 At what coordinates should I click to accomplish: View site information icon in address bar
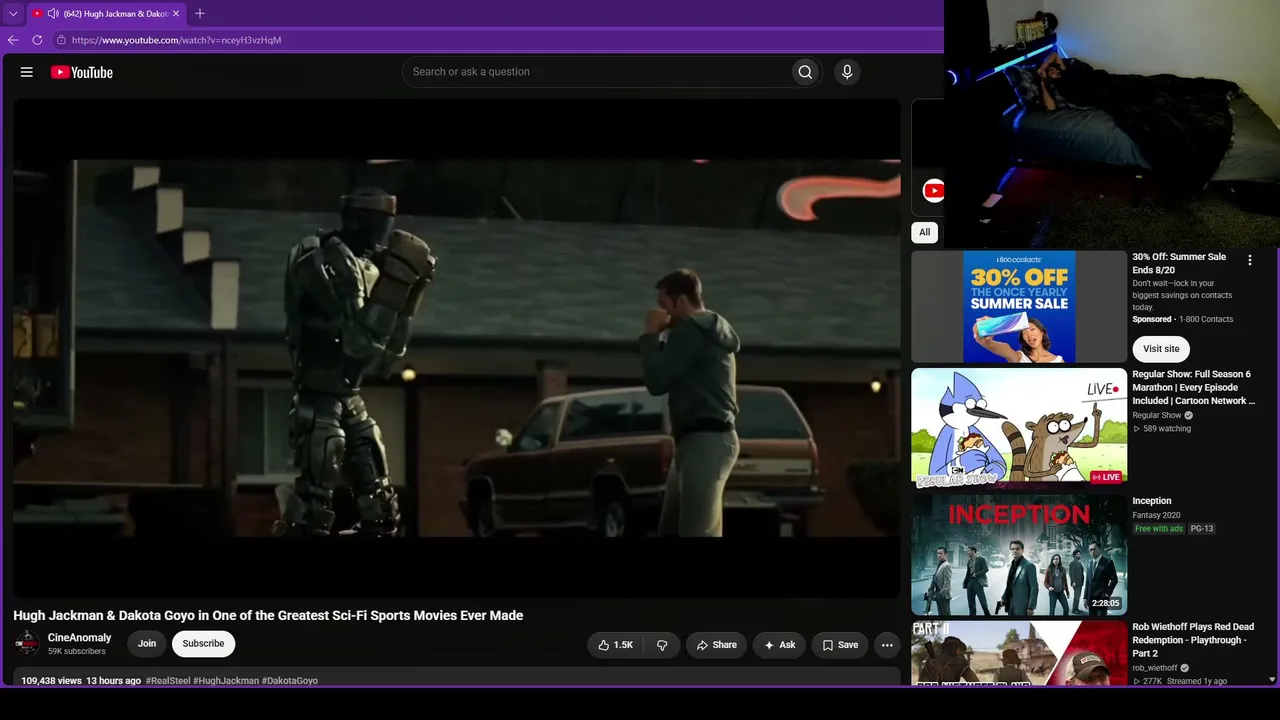(x=61, y=40)
